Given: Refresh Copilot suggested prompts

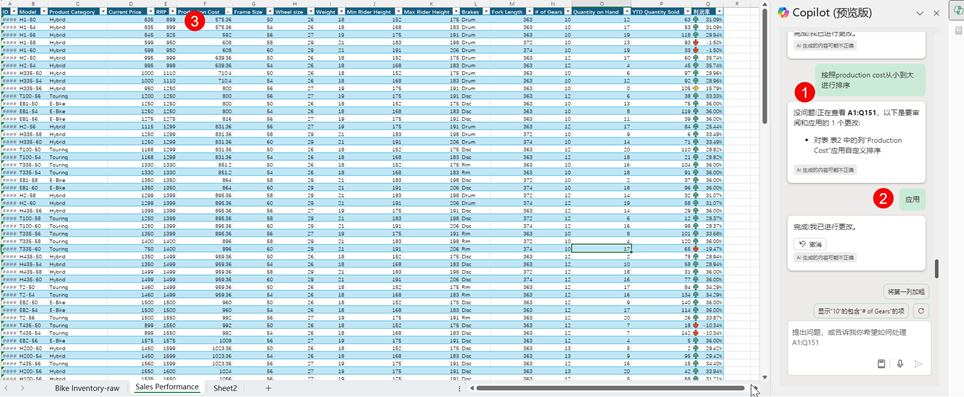Looking at the screenshot, I should point(920,311).
